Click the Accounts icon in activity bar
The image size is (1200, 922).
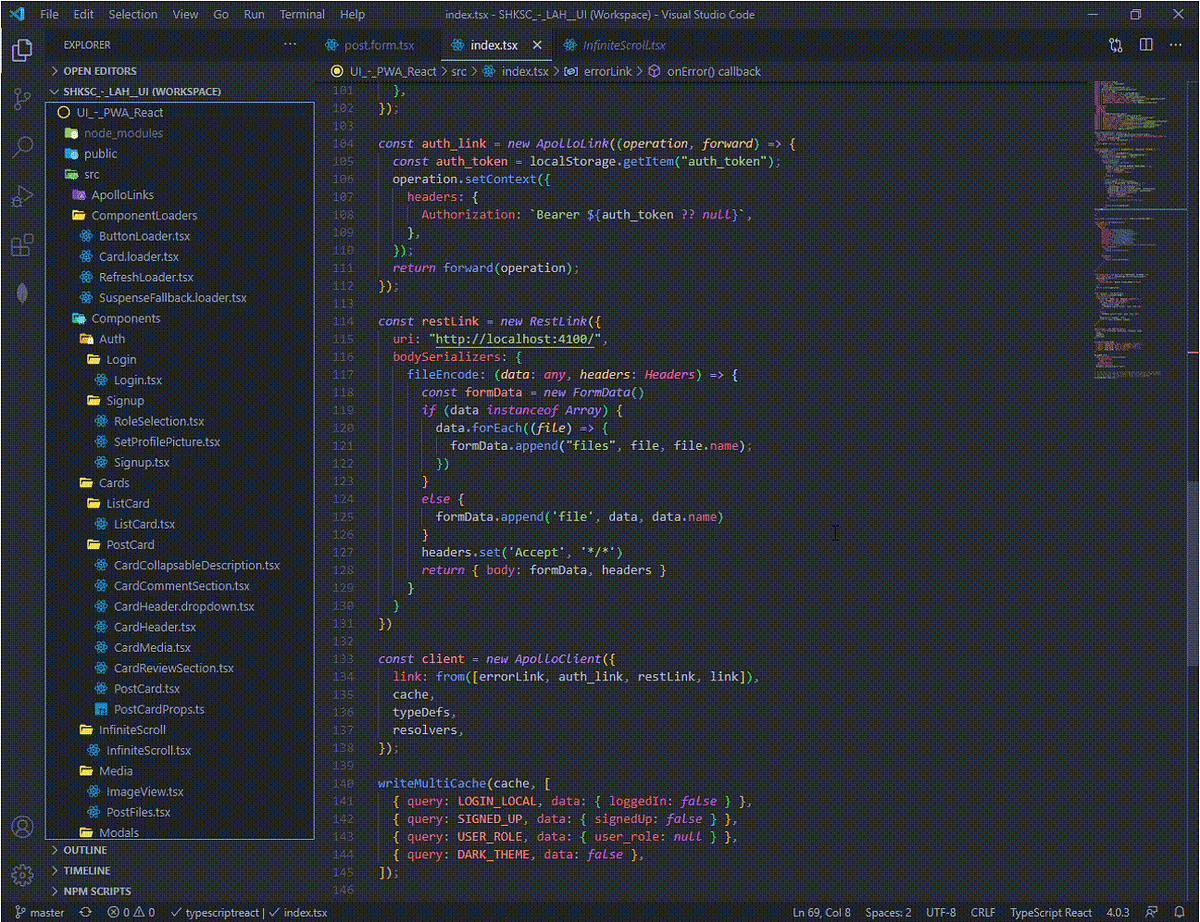coord(22,827)
